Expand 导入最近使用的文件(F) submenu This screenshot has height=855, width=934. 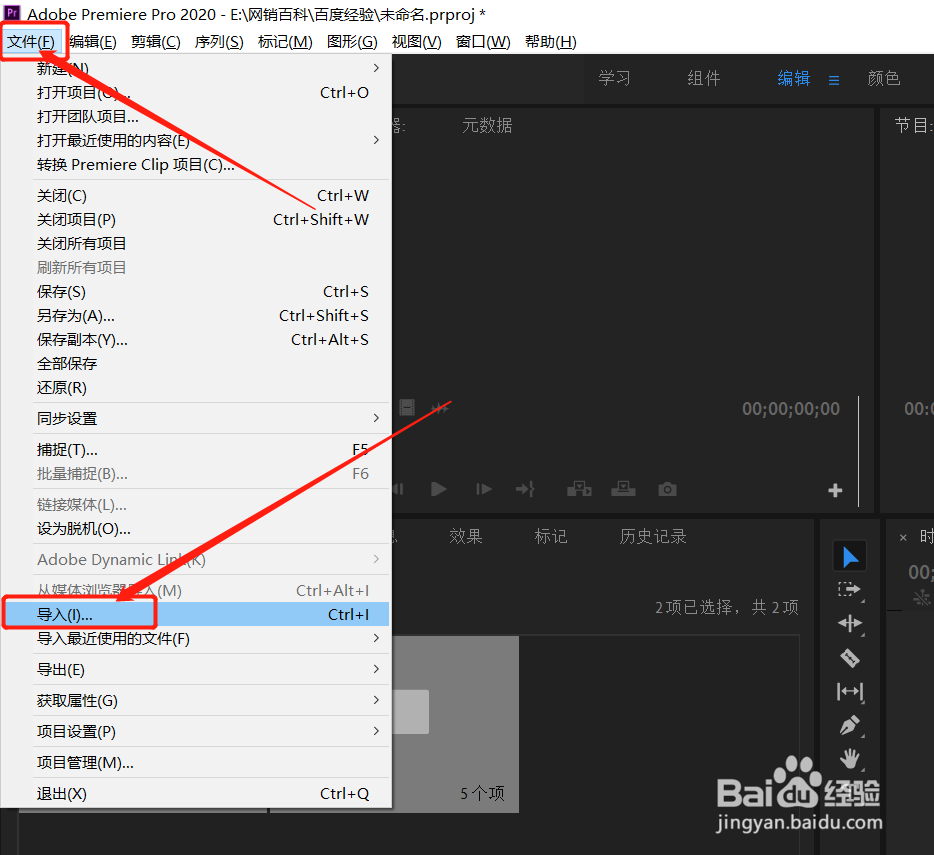click(196, 639)
